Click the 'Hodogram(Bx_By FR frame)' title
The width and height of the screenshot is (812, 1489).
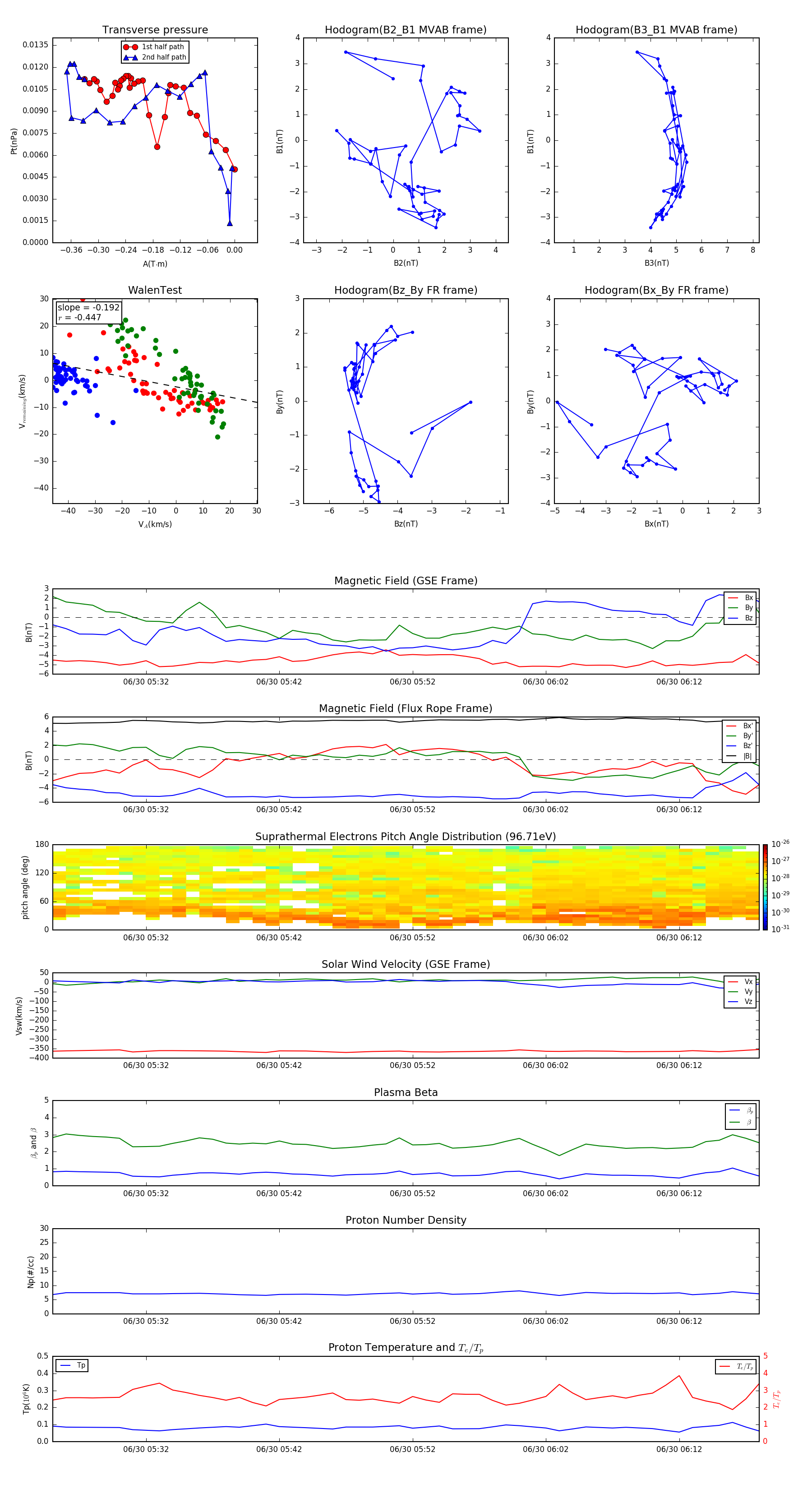click(656, 290)
